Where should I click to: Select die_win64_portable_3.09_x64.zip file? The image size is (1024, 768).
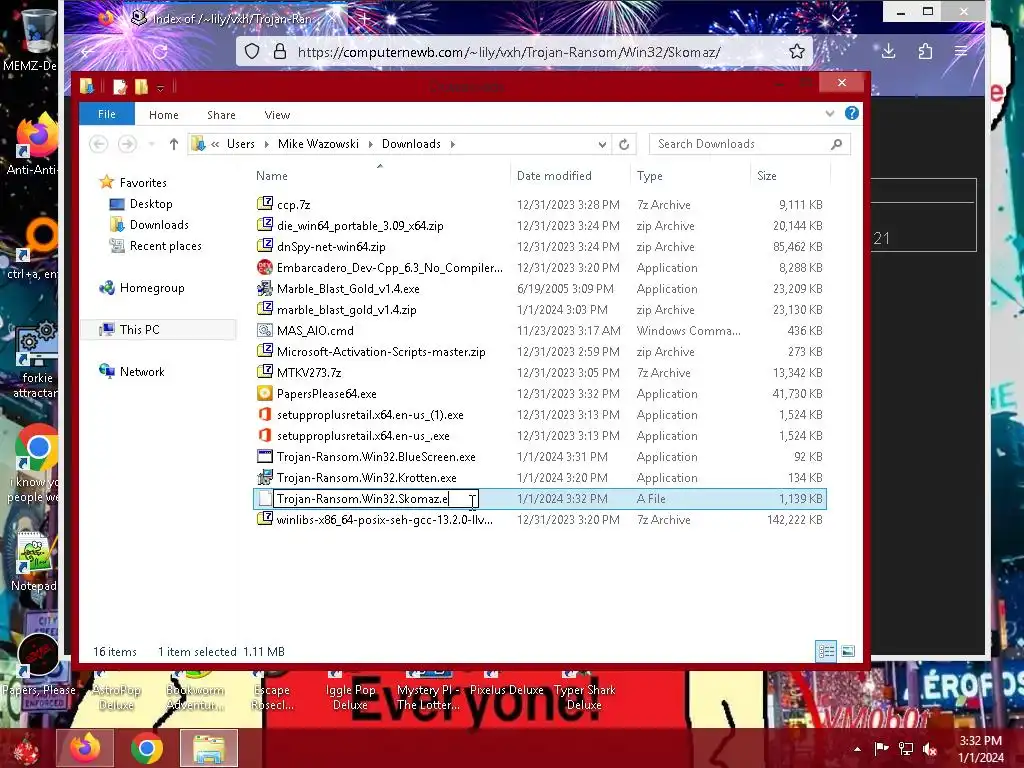(360, 226)
